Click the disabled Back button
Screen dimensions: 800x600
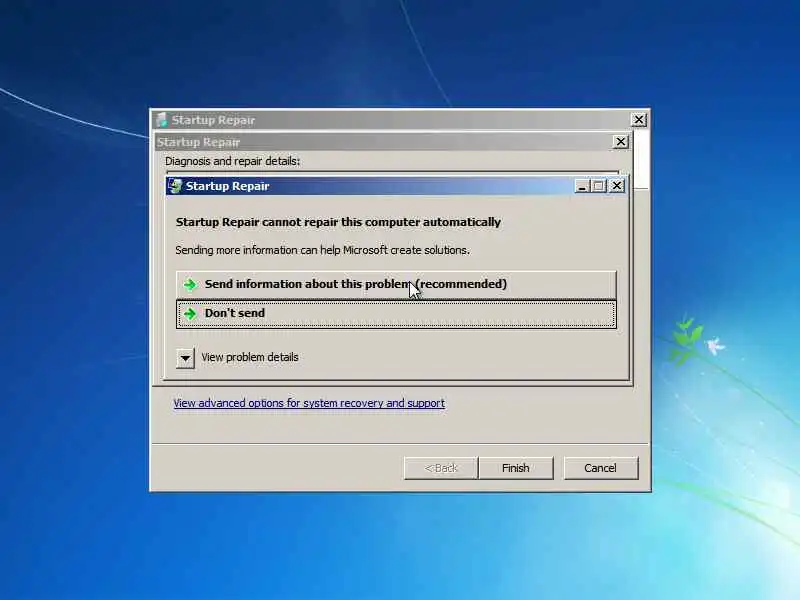coord(441,468)
